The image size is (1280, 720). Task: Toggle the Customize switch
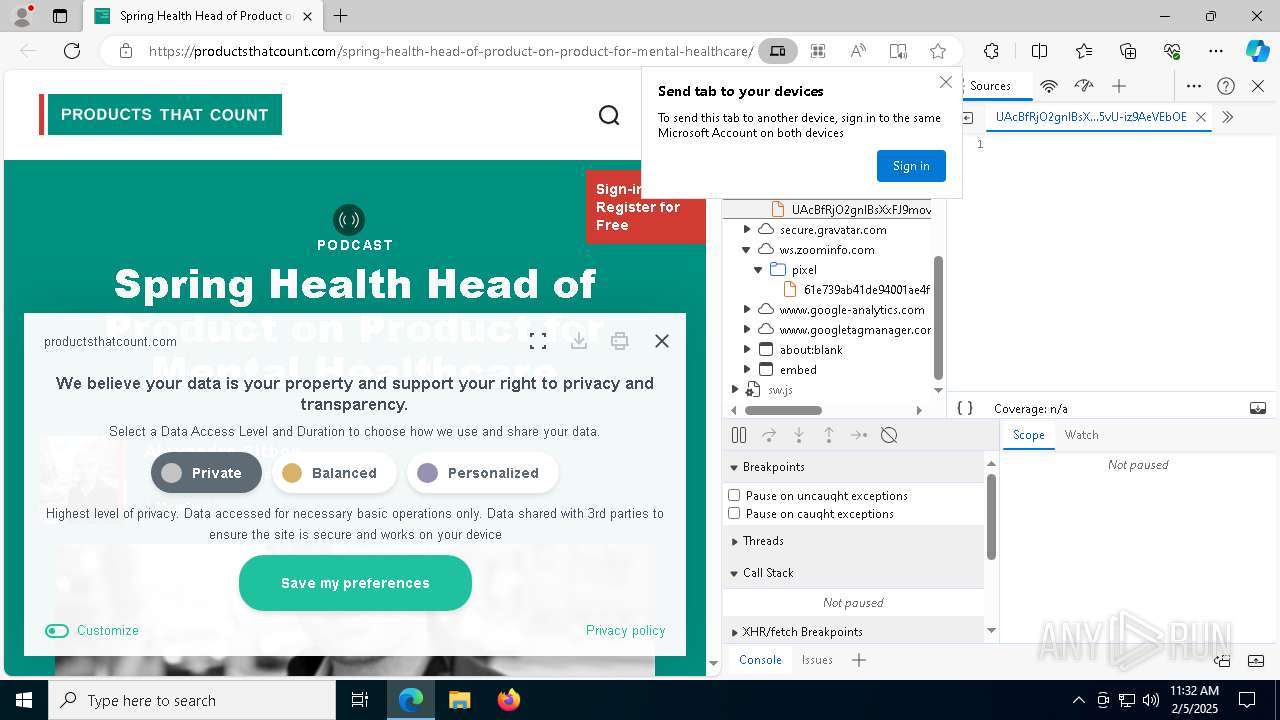point(57,630)
